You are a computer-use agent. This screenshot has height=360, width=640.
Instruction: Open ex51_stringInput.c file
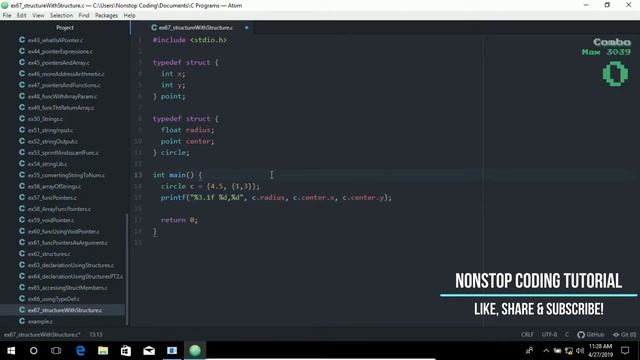tap(51, 130)
